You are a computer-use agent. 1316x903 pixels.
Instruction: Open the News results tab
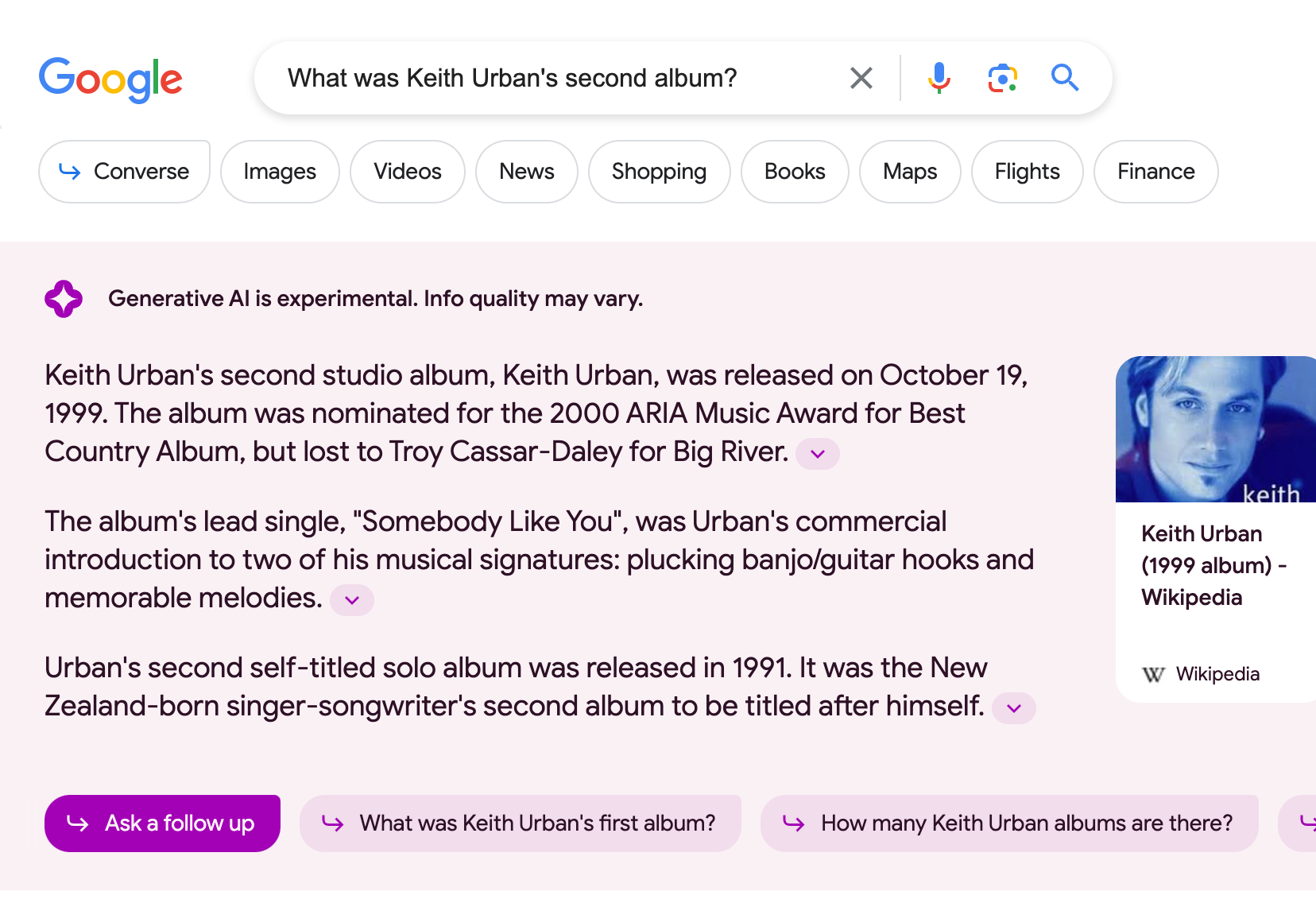tap(527, 172)
